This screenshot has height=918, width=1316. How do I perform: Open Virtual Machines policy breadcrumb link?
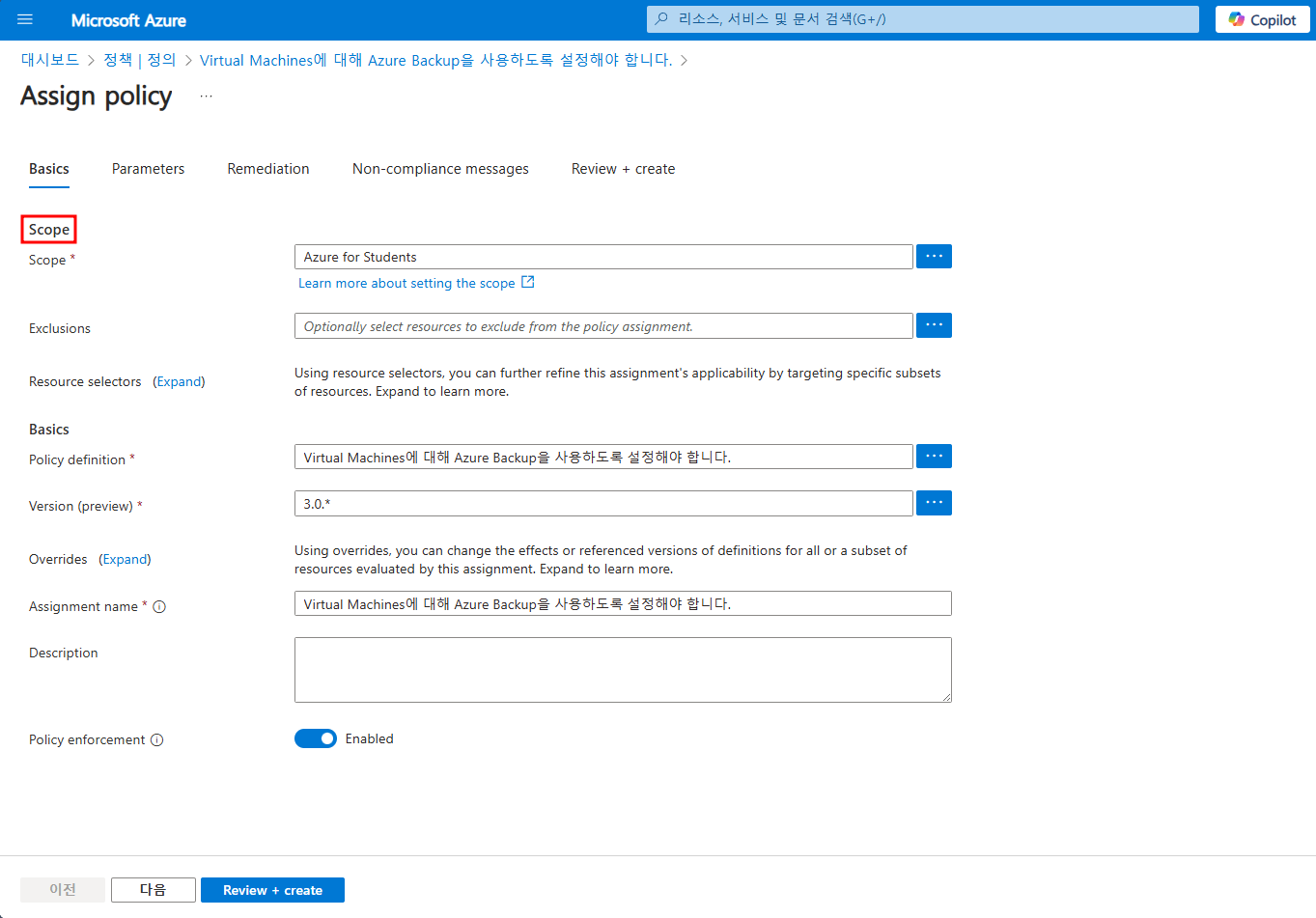pyautogui.click(x=435, y=60)
